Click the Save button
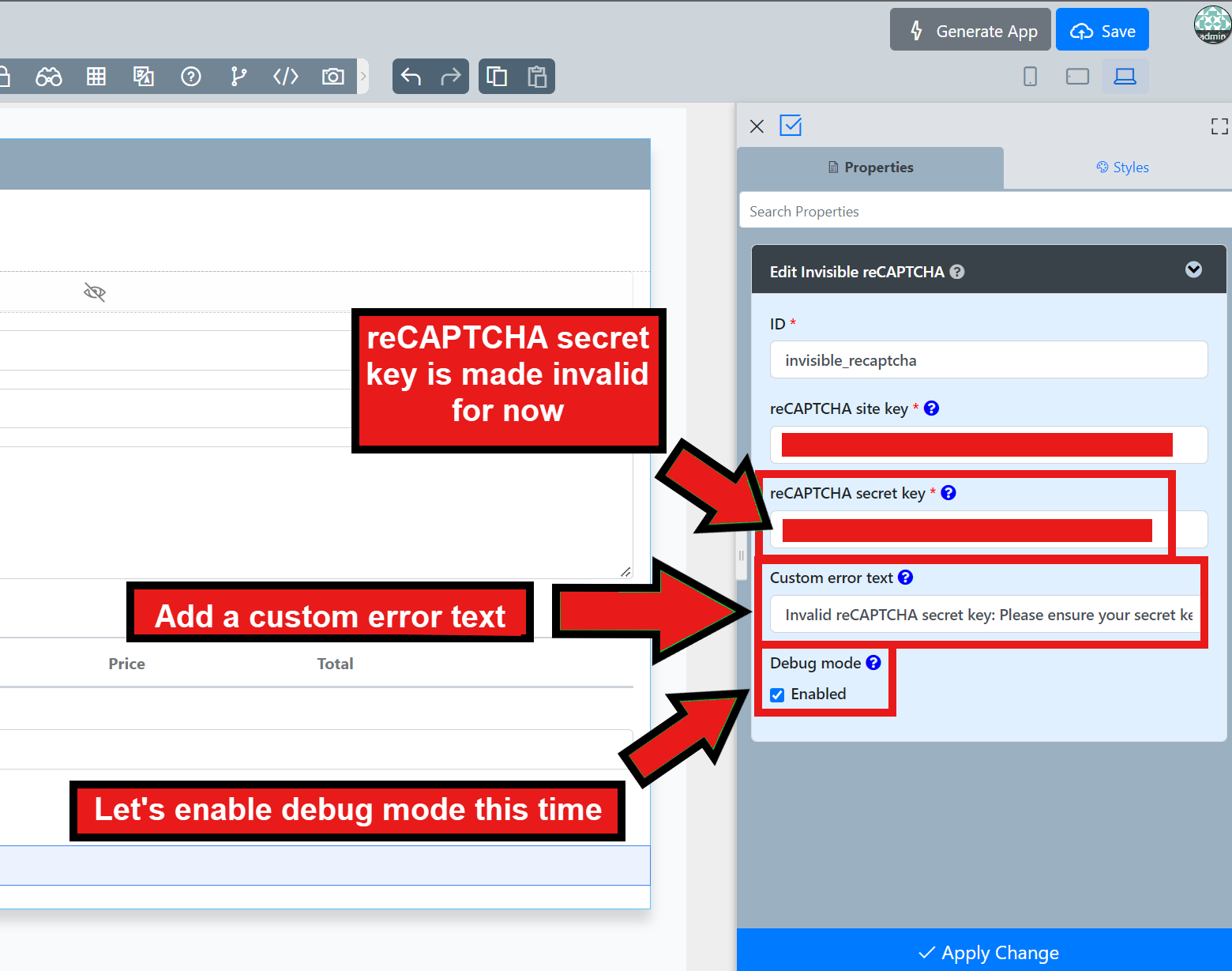Viewport: 1232px width, 971px height. 1102,30
